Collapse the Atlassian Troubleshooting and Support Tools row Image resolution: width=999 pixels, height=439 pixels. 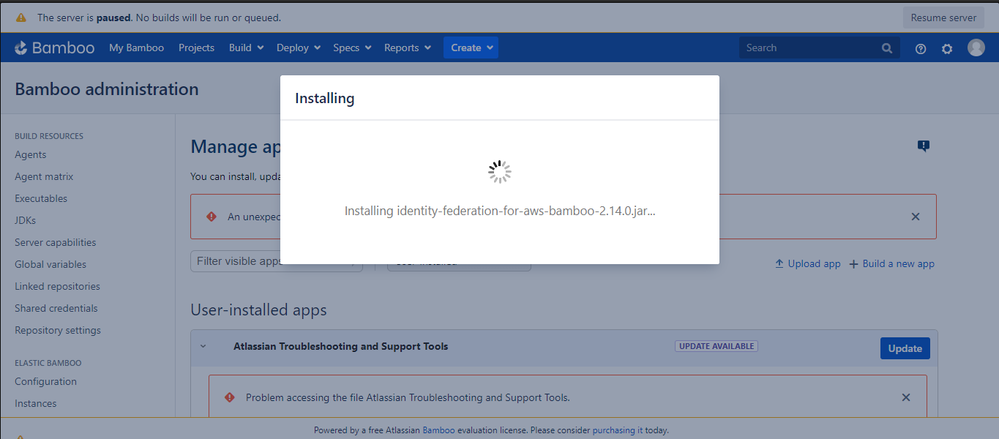[x=203, y=347]
